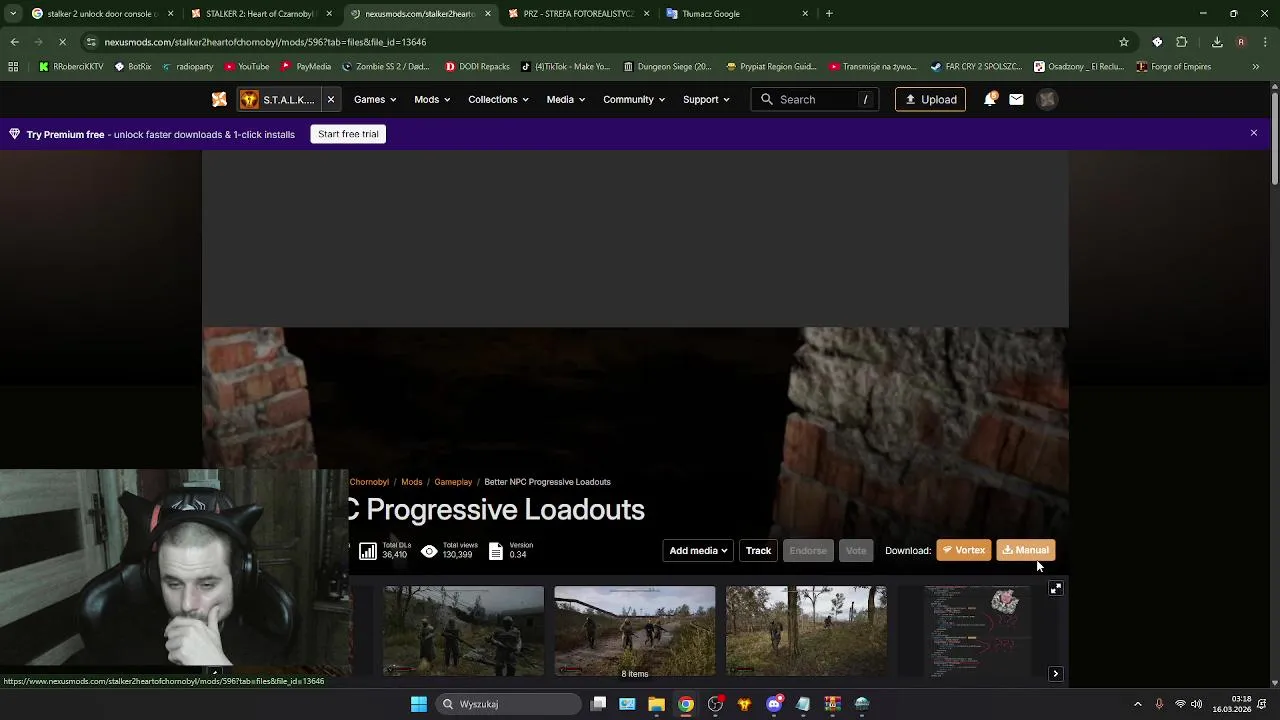The height and width of the screenshot is (720, 1280).
Task: Open gallery fullscreen expand icon
Action: click(x=1056, y=589)
